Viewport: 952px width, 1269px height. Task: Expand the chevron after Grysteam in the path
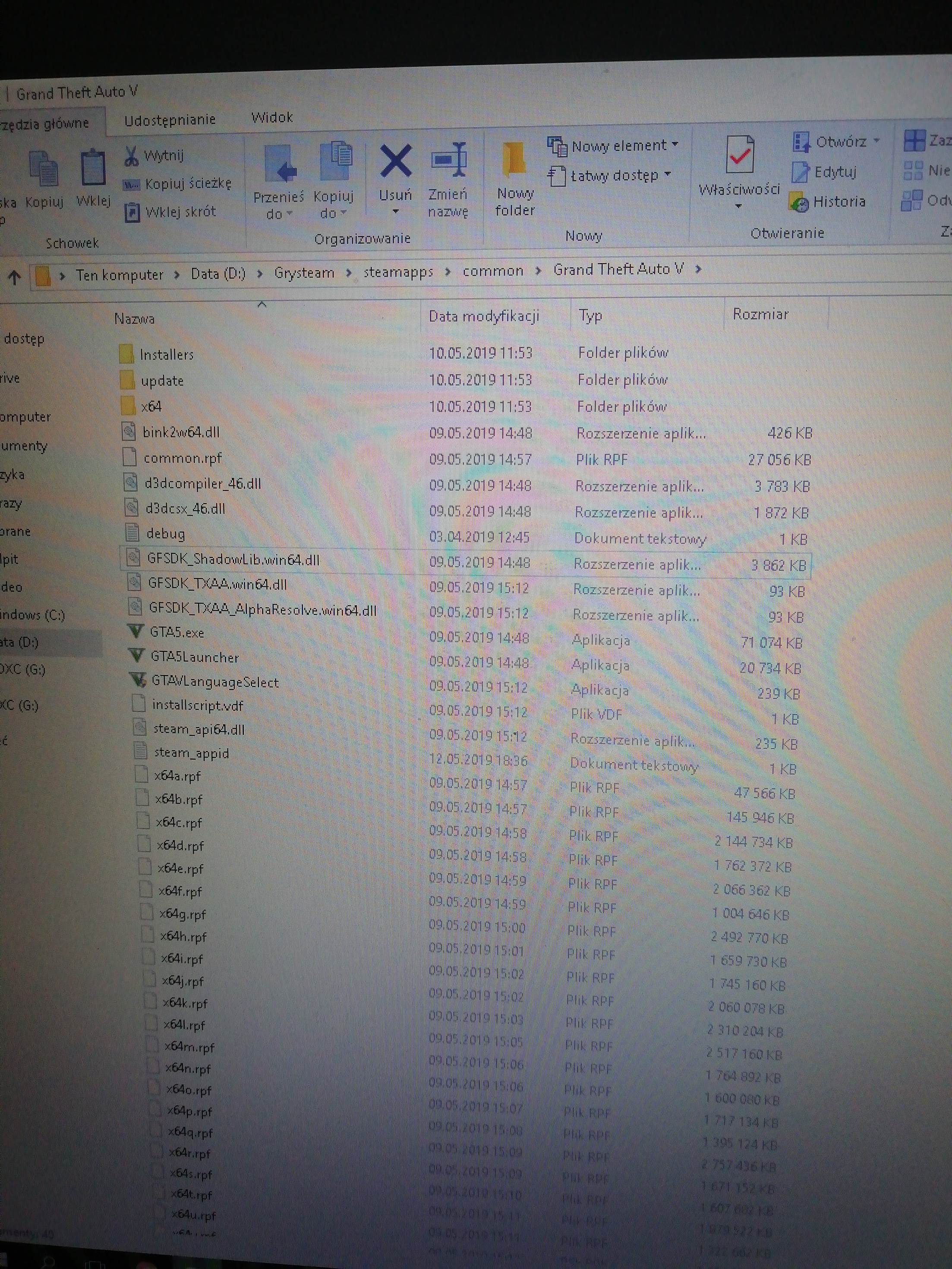click(349, 273)
